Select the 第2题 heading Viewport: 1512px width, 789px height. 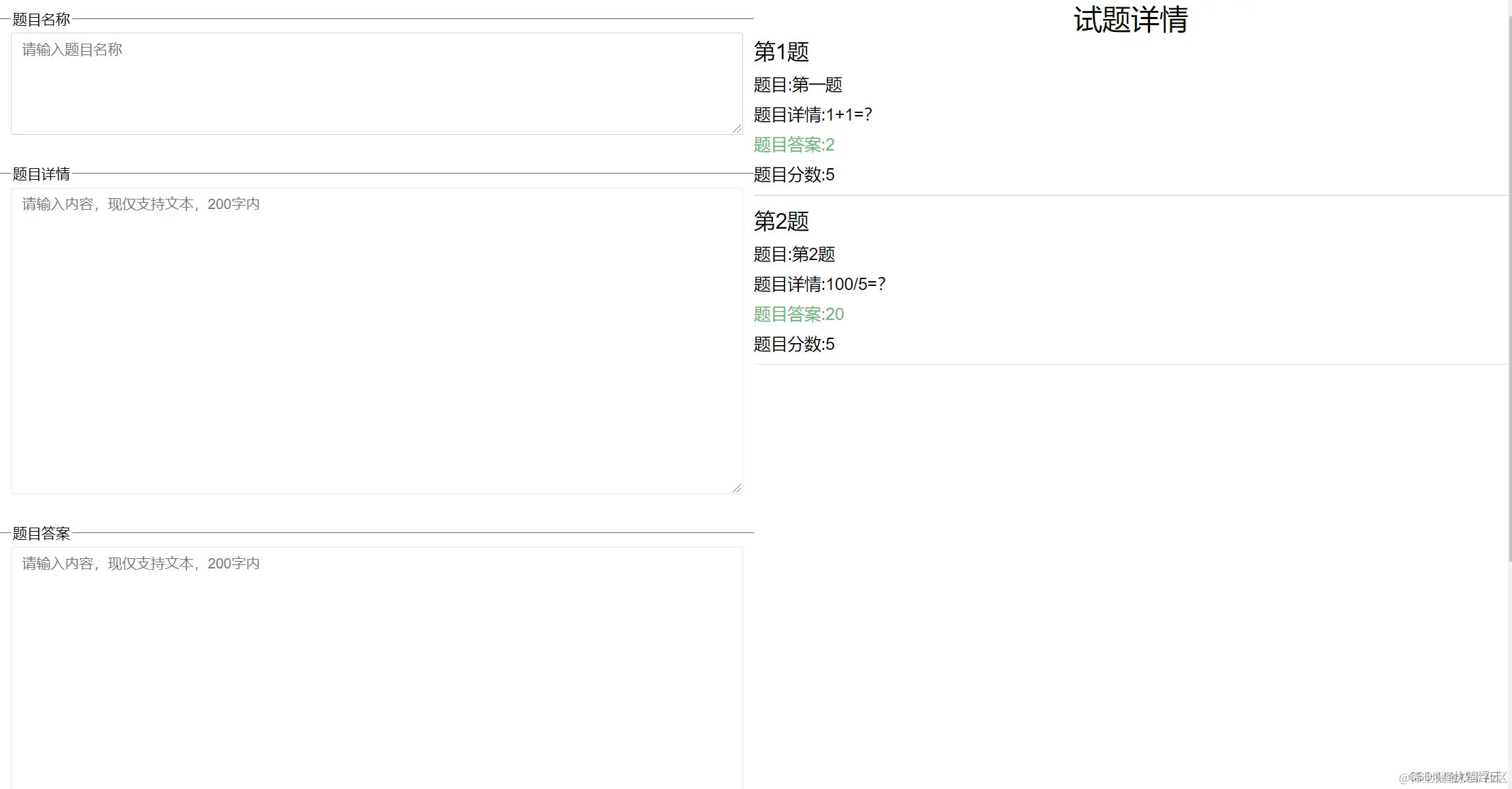pos(780,222)
